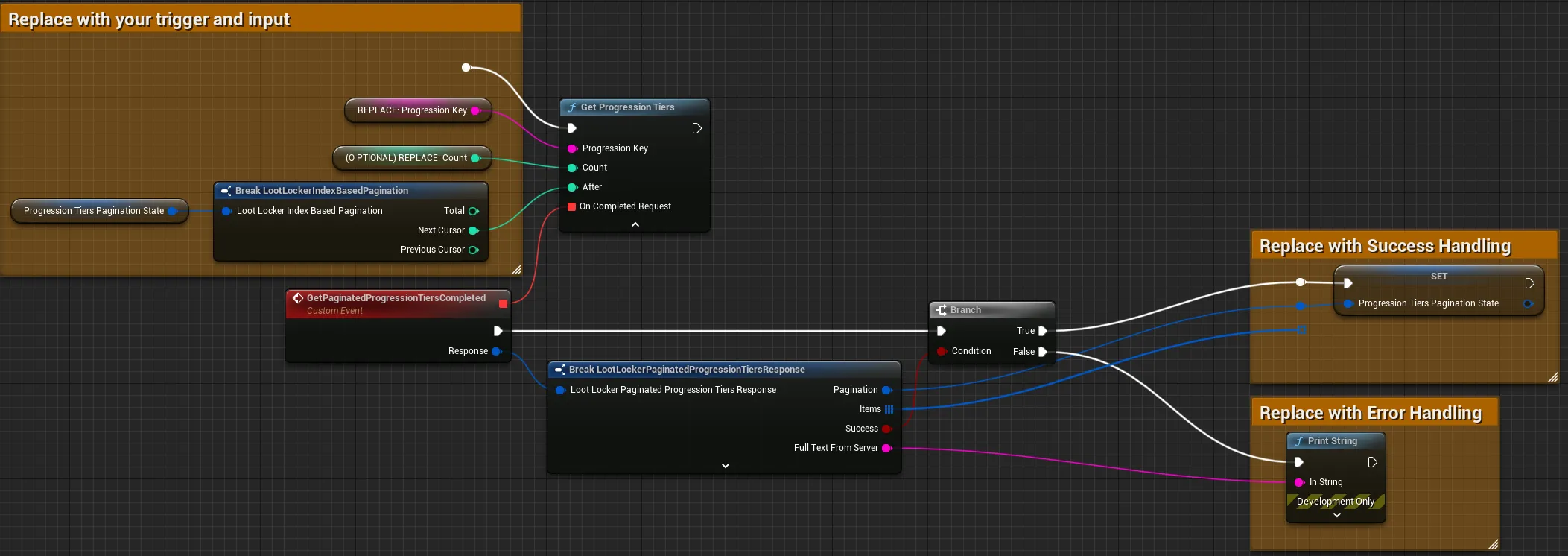Grab the resize handle of Success Handling comment

pyautogui.click(x=1552, y=378)
